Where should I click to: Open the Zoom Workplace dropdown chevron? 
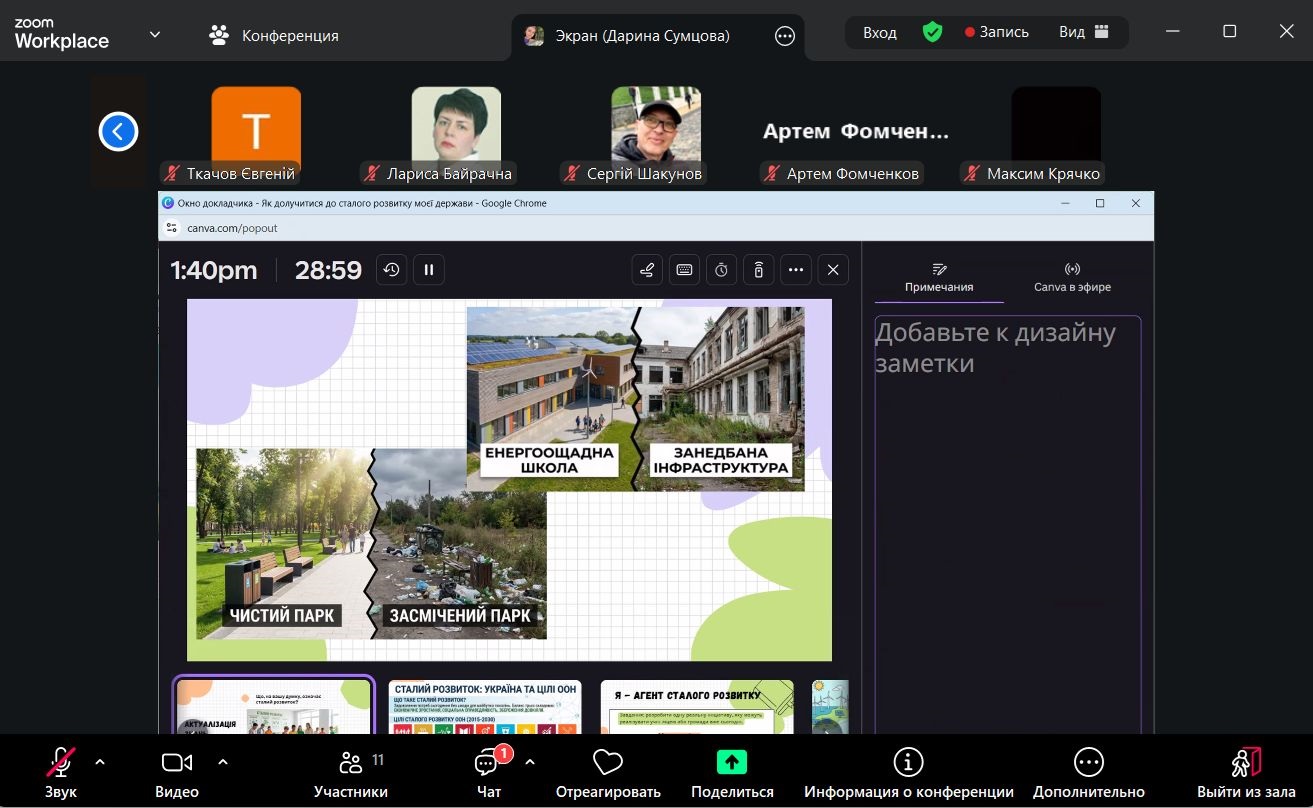pos(155,34)
